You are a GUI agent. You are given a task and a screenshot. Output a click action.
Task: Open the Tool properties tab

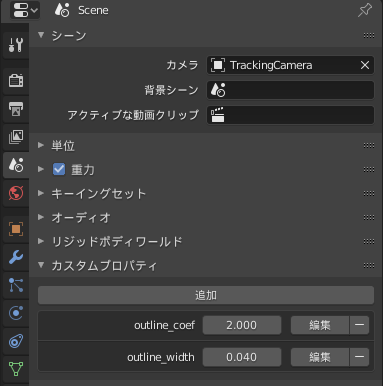[16, 45]
